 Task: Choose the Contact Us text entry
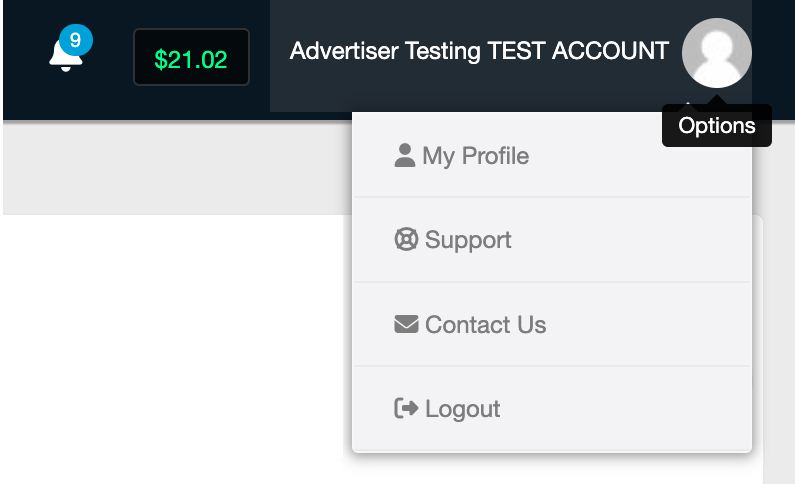(486, 325)
